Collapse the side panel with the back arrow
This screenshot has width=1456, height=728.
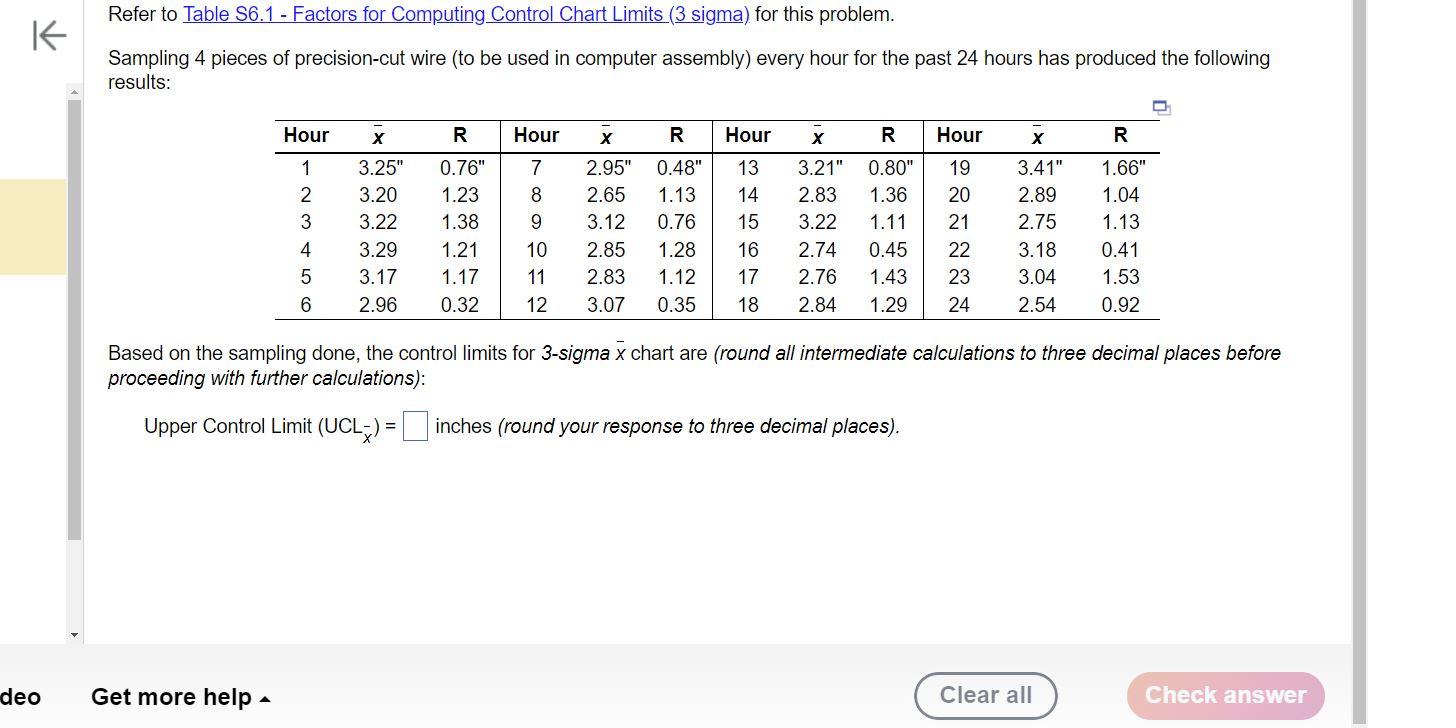[x=47, y=34]
